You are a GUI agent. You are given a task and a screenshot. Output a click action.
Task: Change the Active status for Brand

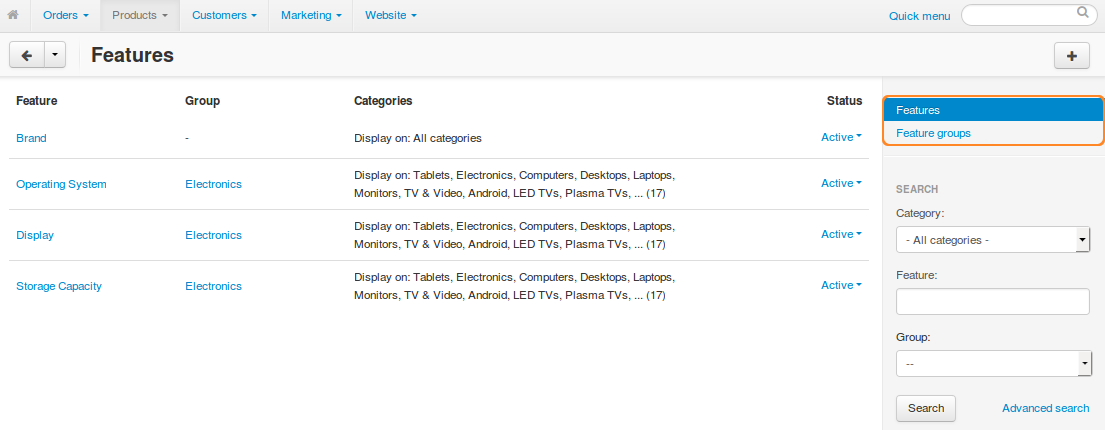841,137
